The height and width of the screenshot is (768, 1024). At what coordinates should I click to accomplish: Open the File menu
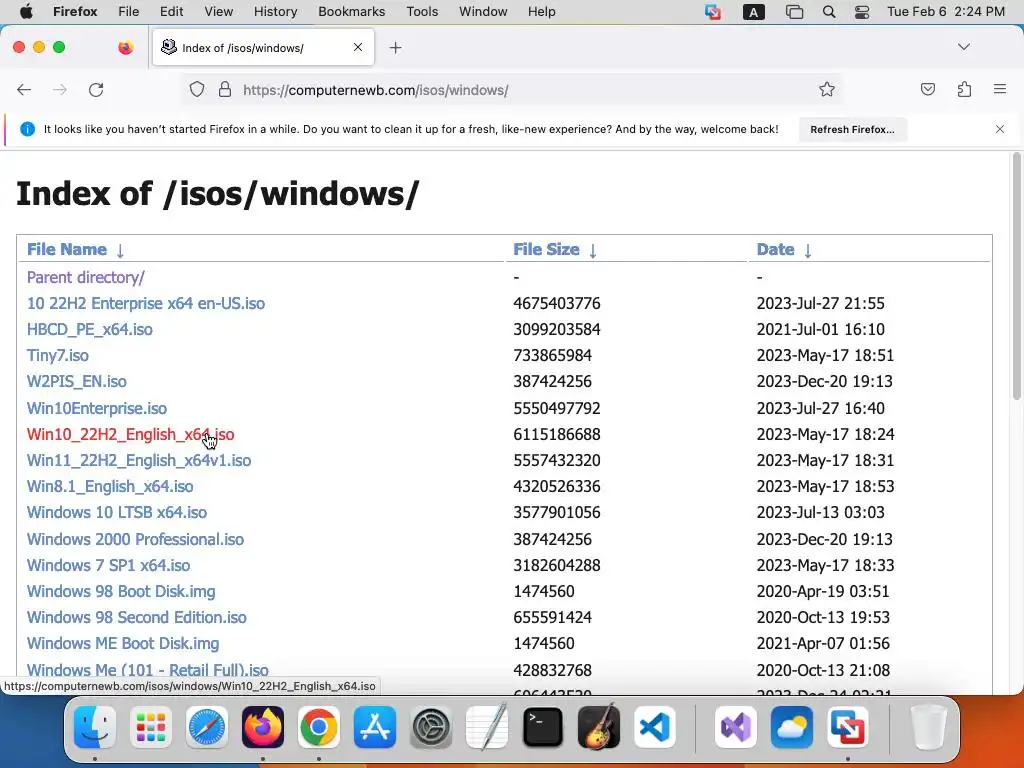click(x=129, y=12)
